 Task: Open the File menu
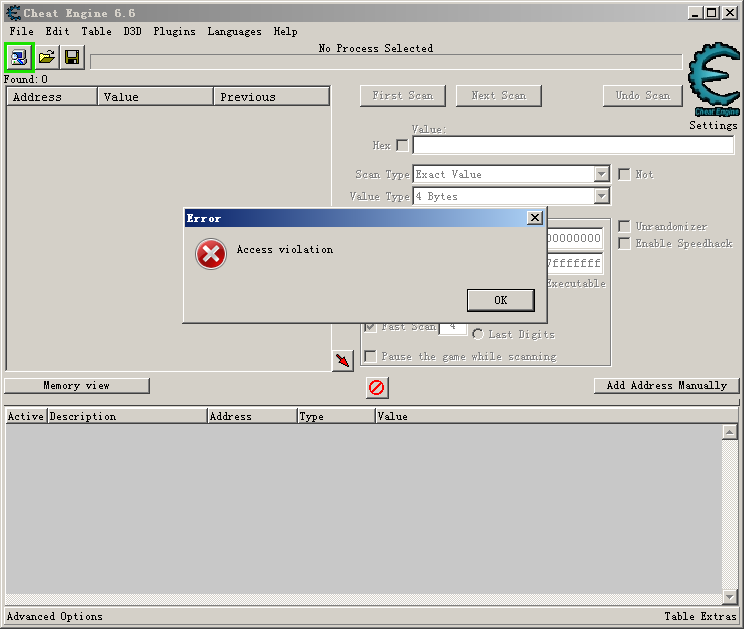click(x=21, y=31)
